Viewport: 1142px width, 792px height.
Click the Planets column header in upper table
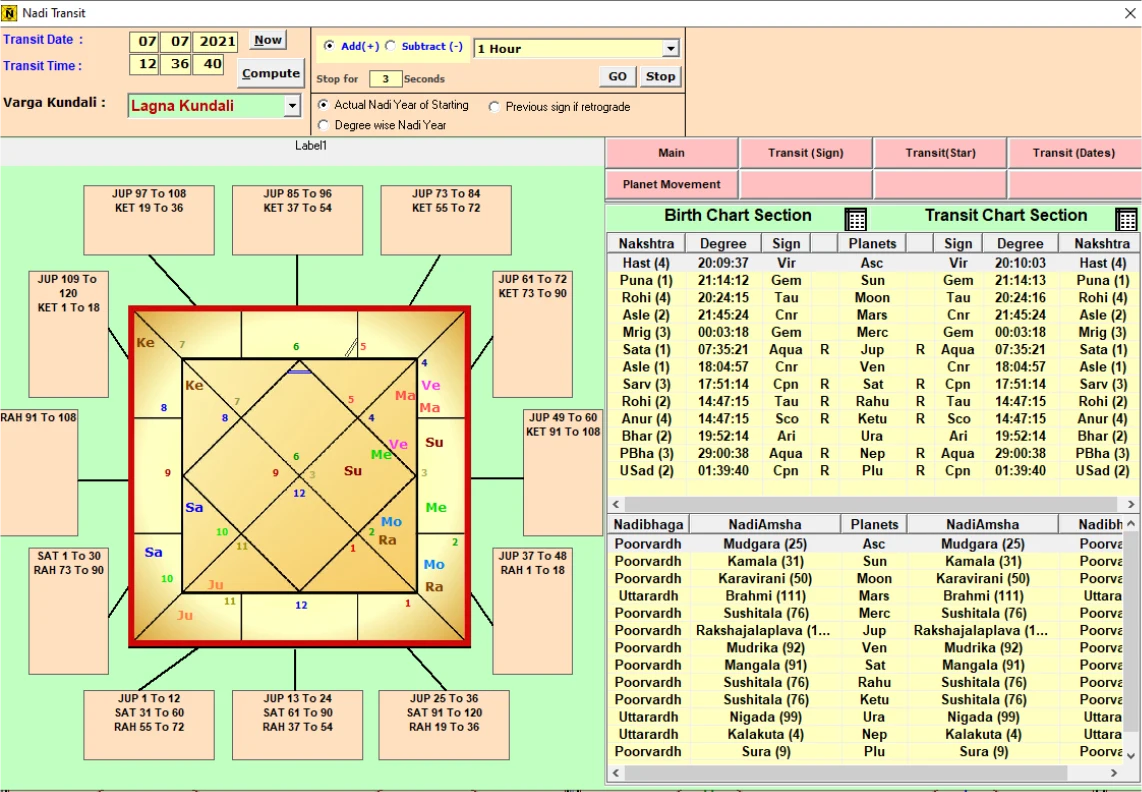point(872,243)
